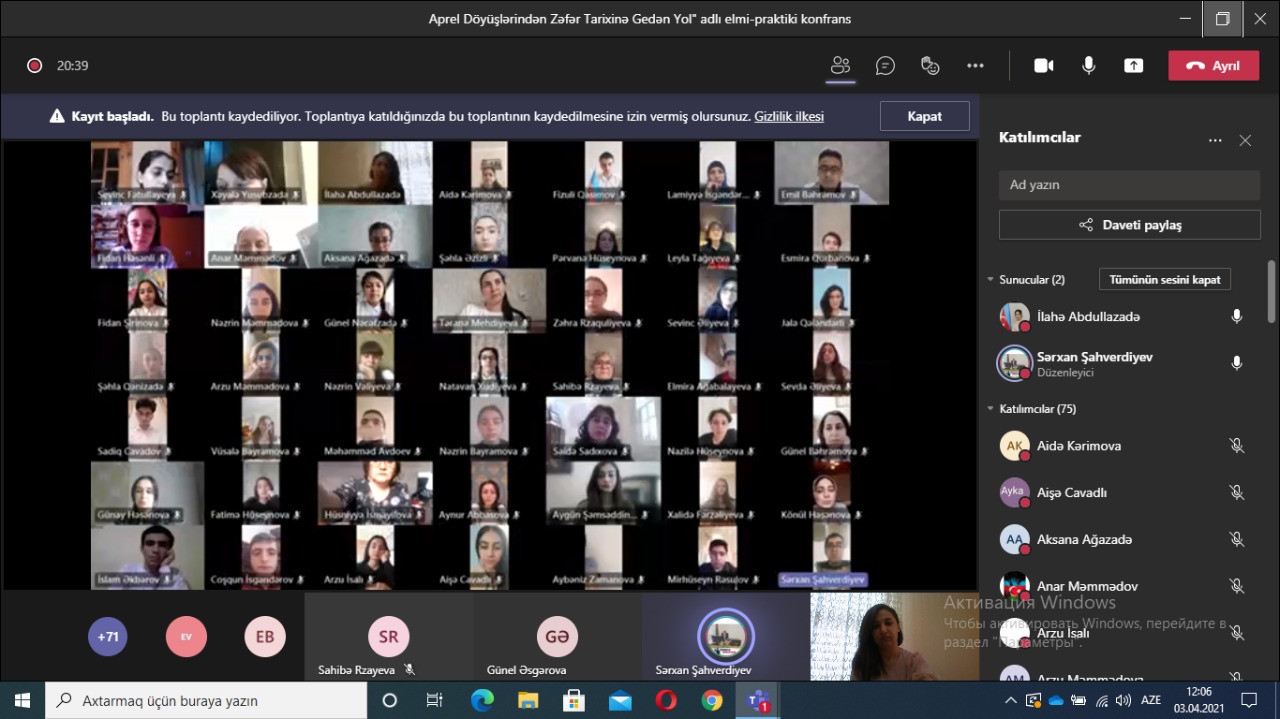Dismiss the recording banner with Kapat

point(924,116)
